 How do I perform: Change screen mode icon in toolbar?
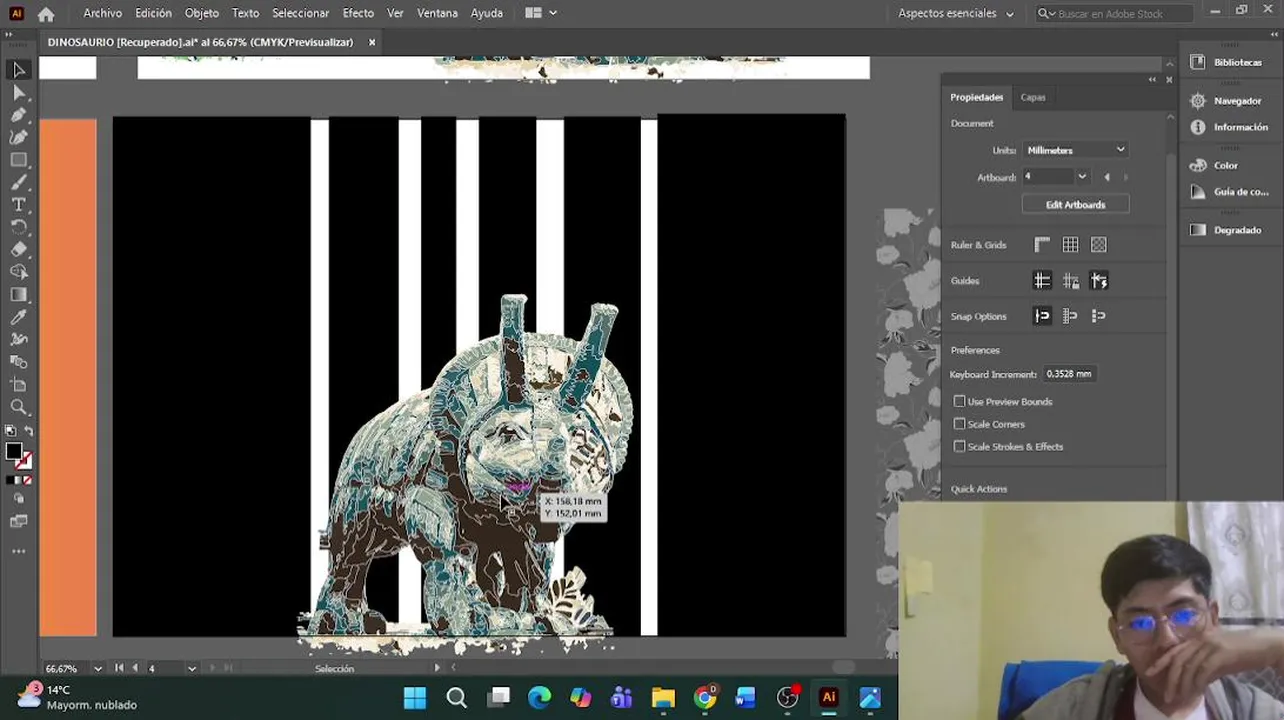(18, 521)
